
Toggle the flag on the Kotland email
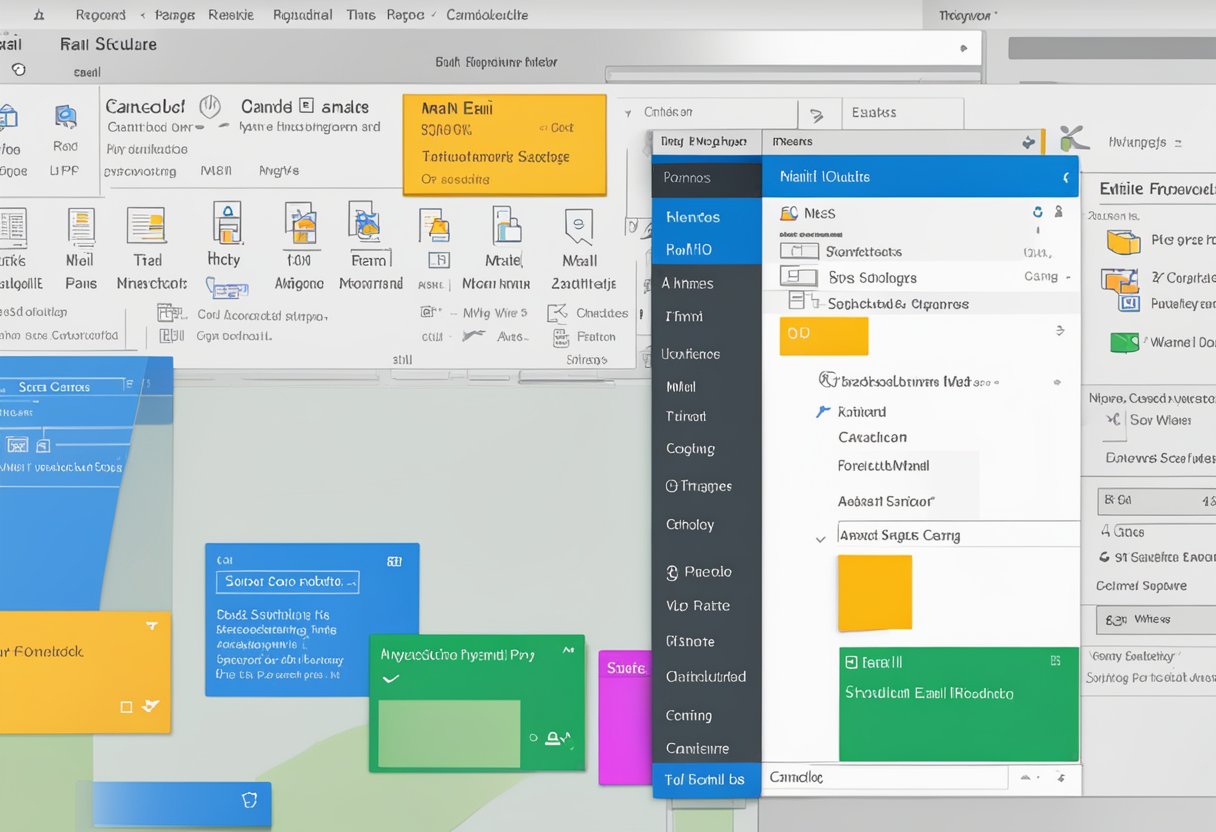(x=823, y=411)
